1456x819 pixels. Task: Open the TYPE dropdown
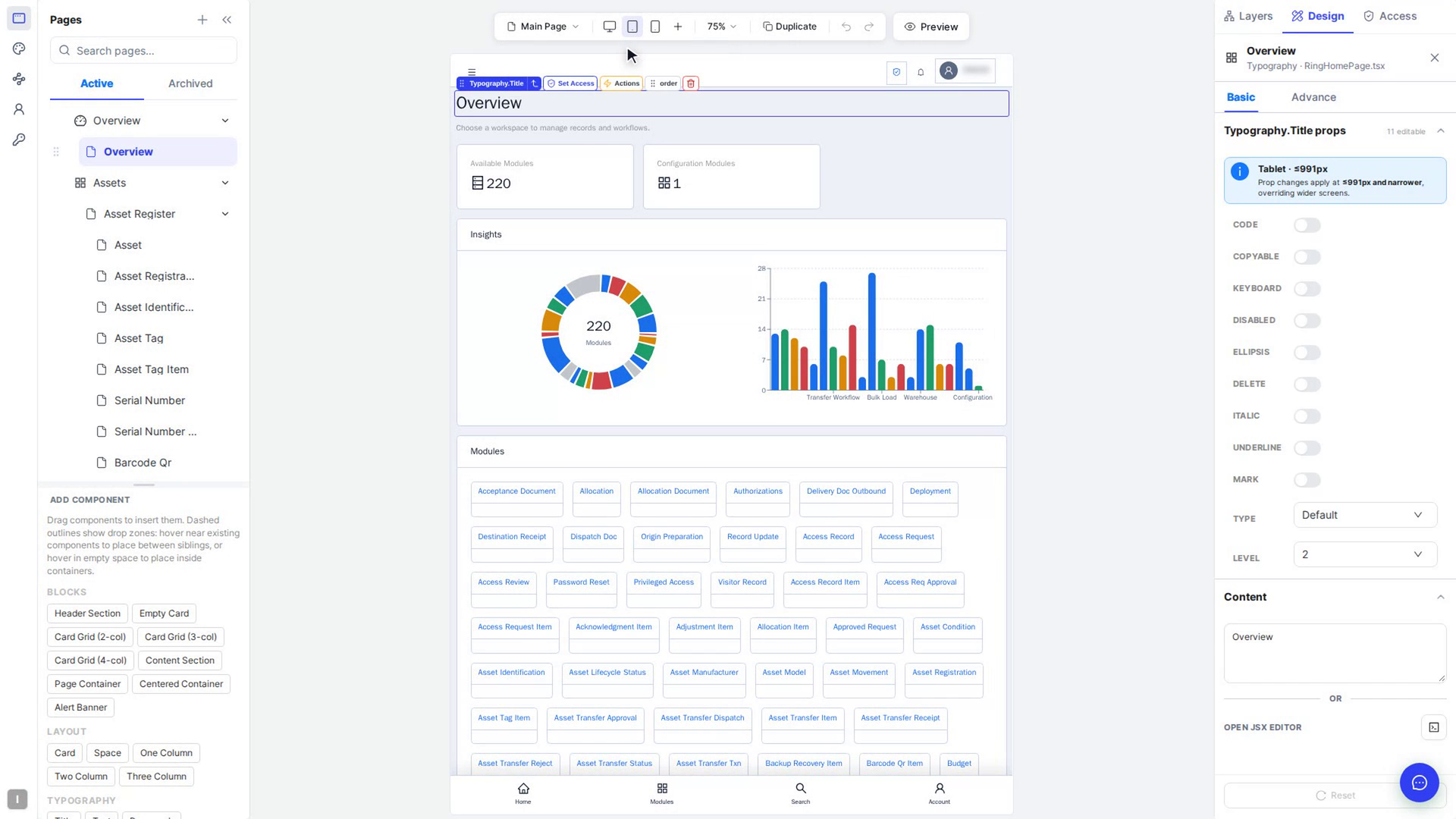point(1365,515)
